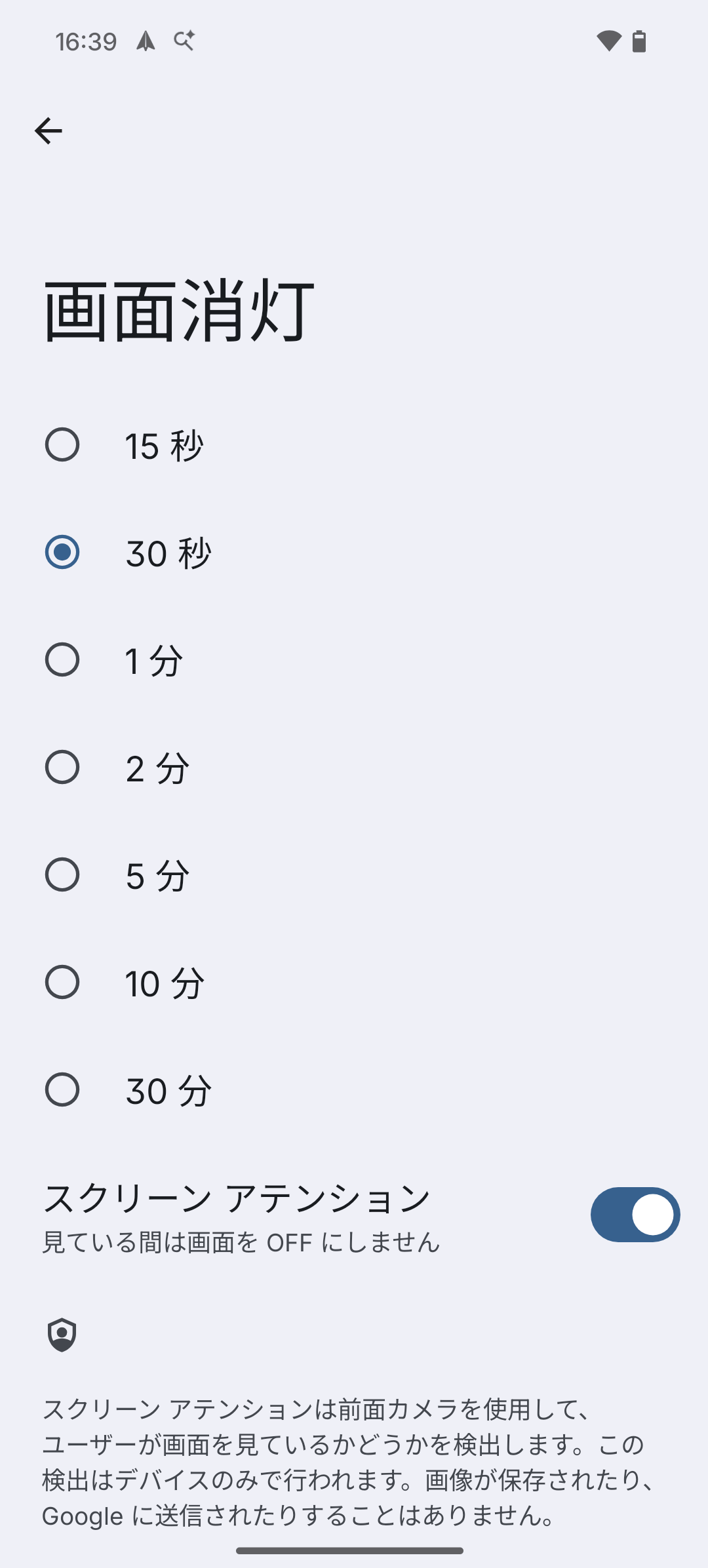The image size is (708, 1568).
Task: Tap the bottom navigation gesture bar
Action: tap(350, 1550)
